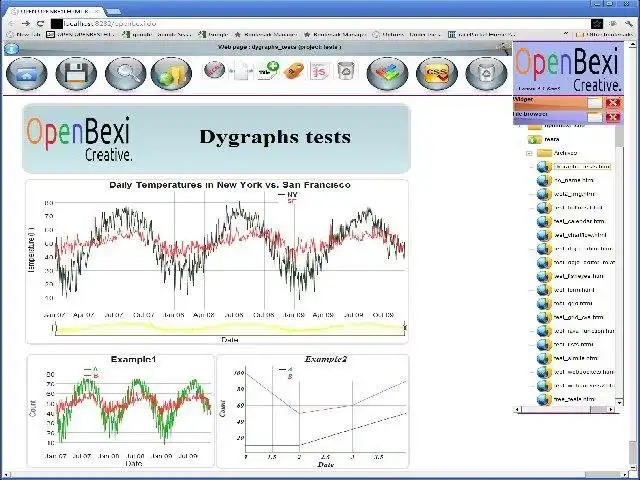Select the open browser tab

pos(56,11)
